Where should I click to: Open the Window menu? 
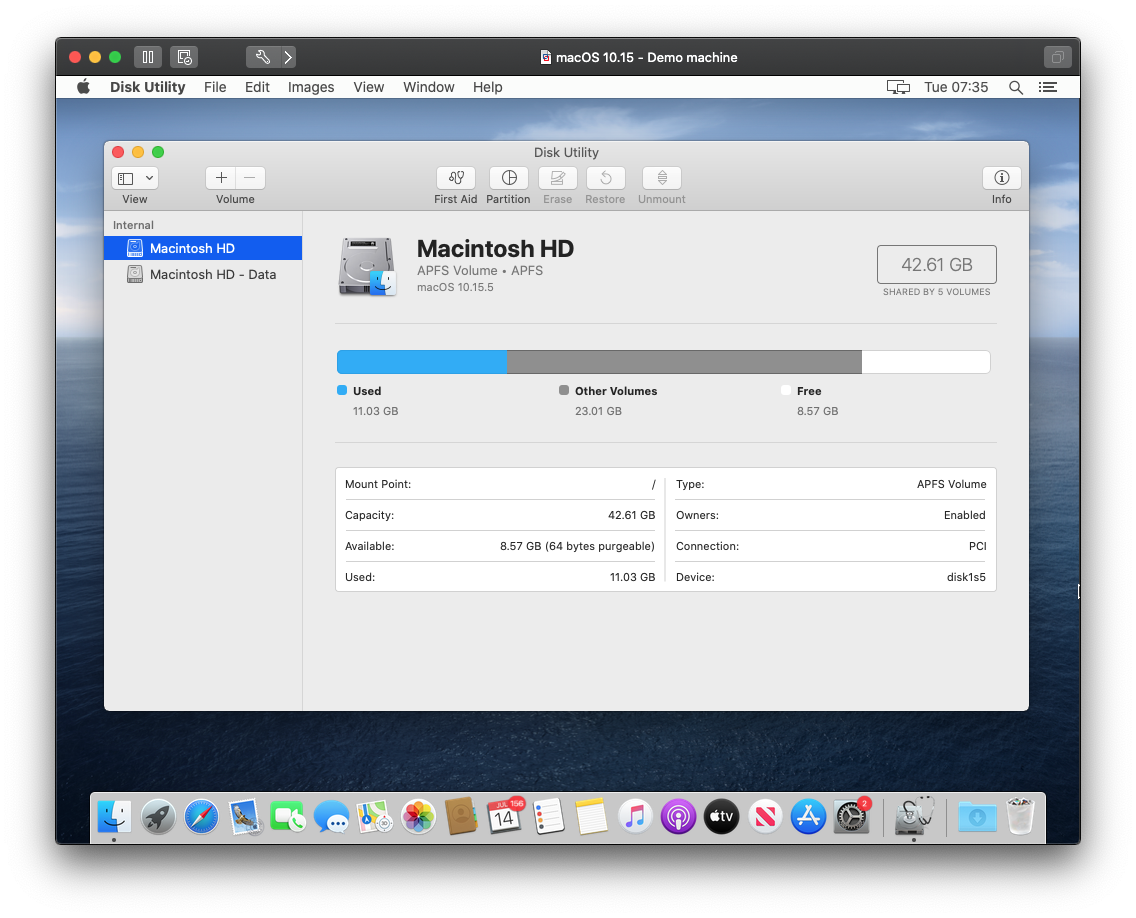pyautogui.click(x=429, y=87)
